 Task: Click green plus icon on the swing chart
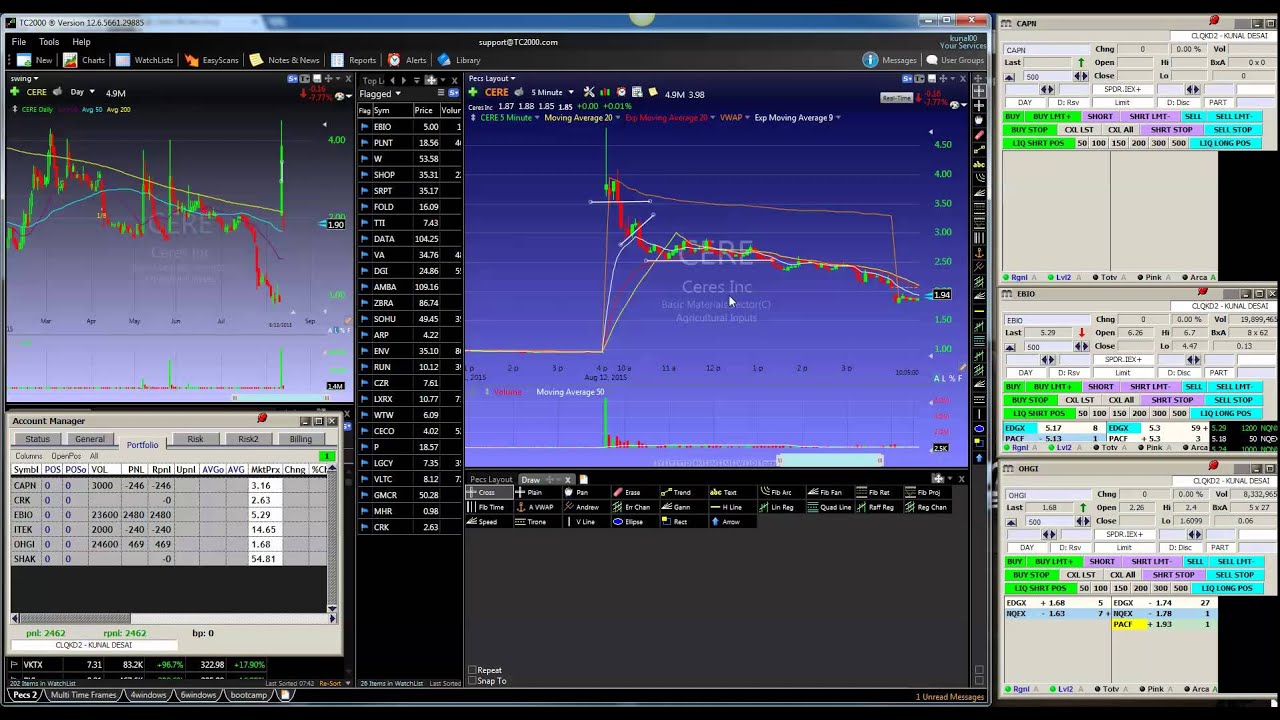(x=14, y=92)
